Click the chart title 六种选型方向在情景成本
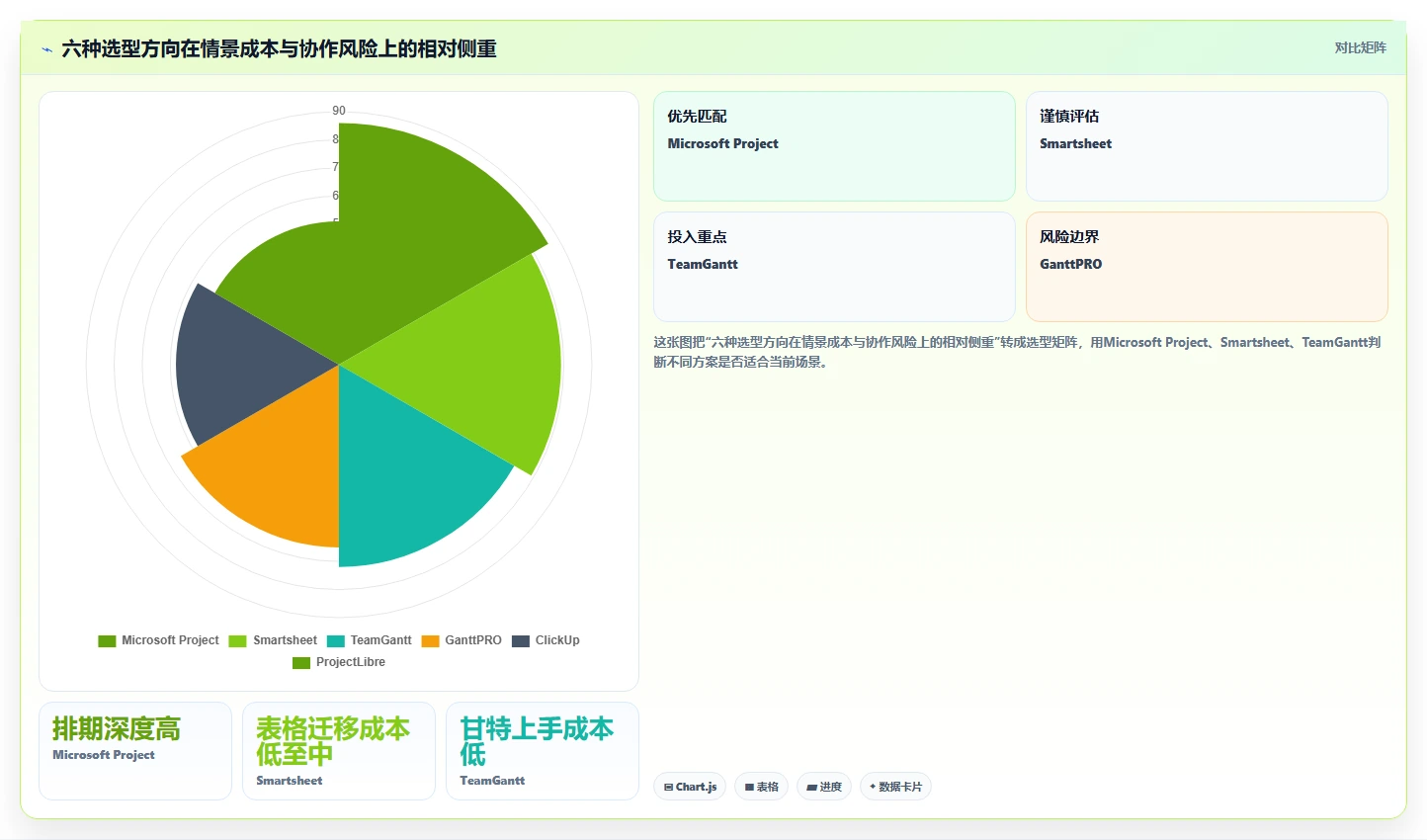 pos(279,48)
